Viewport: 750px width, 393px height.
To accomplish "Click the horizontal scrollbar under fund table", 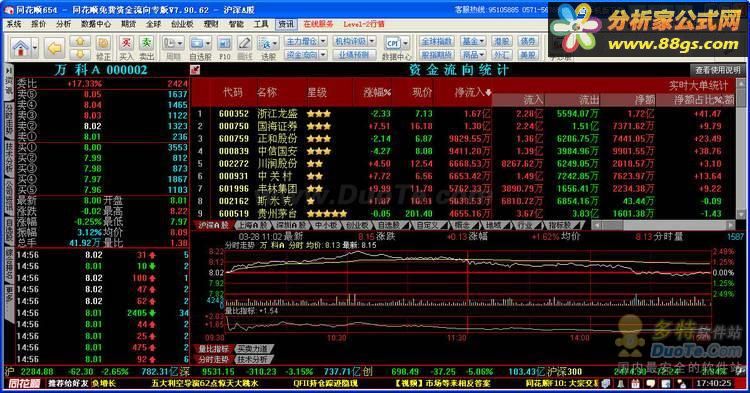I will (x=663, y=225).
